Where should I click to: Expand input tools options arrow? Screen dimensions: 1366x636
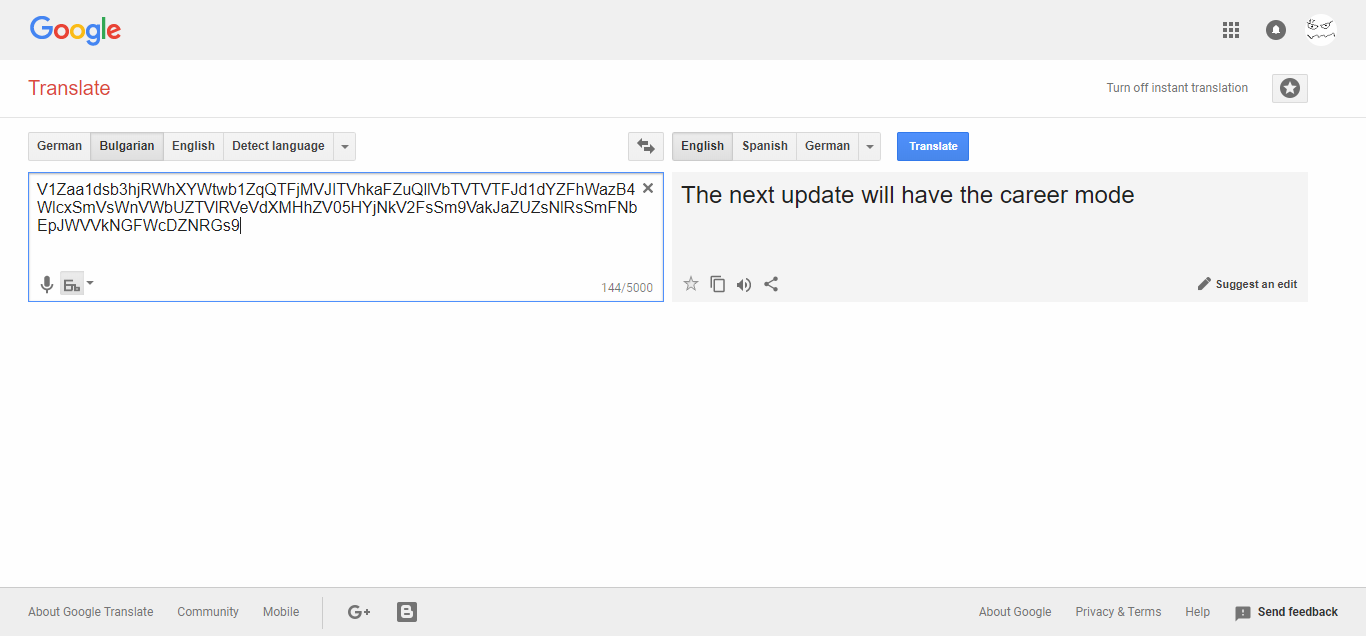(x=90, y=283)
